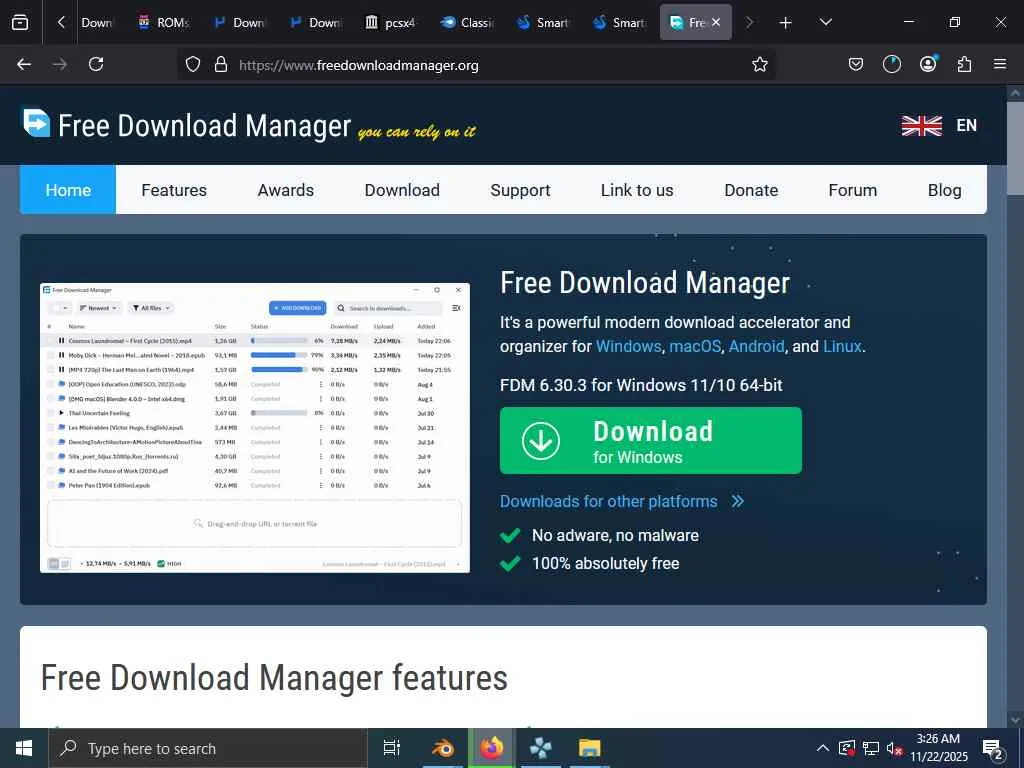1024x768 pixels.
Task: Open the Support menu item
Action: pos(520,190)
